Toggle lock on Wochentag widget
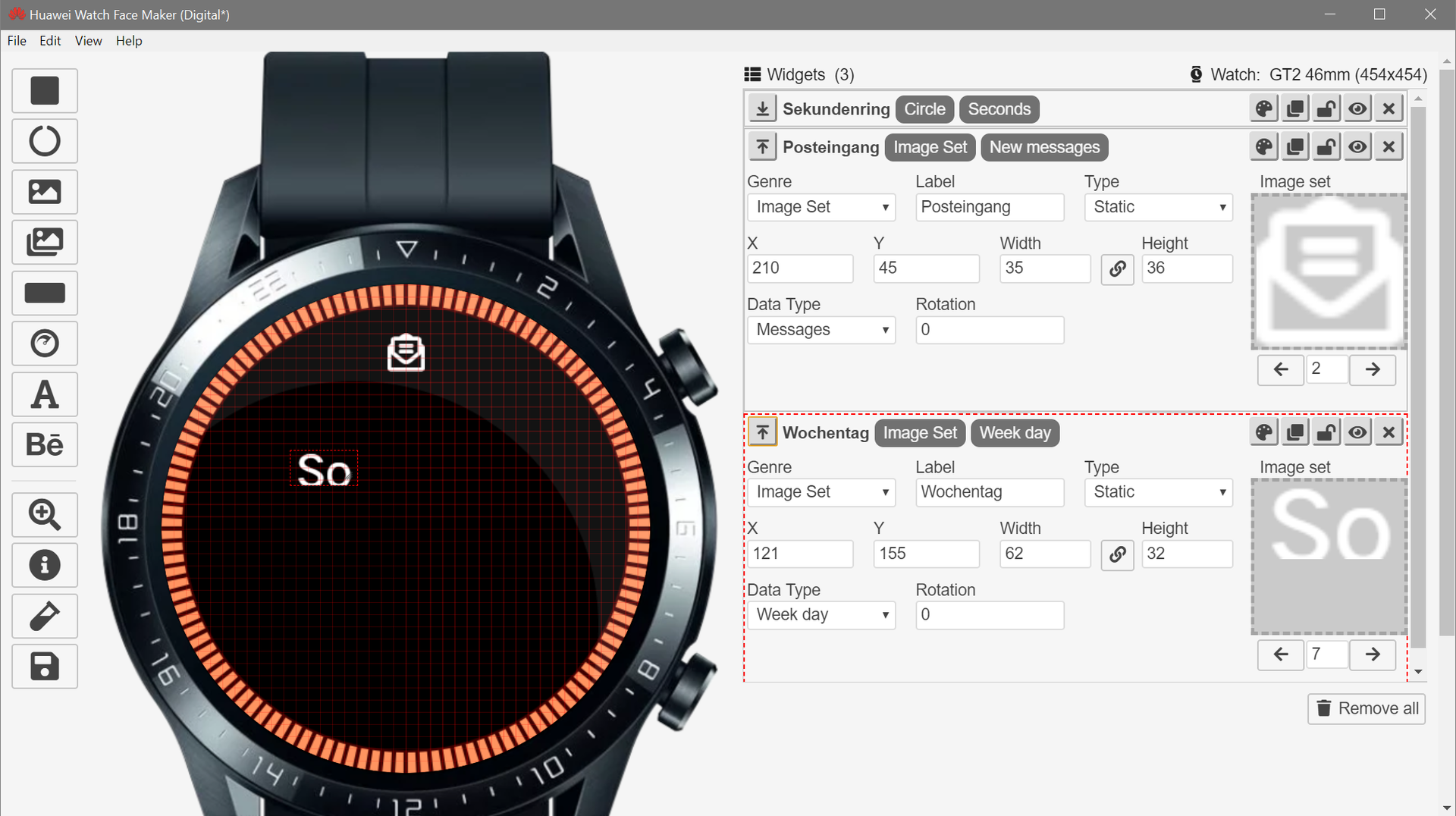The height and width of the screenshot is (816, 1456). pos(1326,432)
